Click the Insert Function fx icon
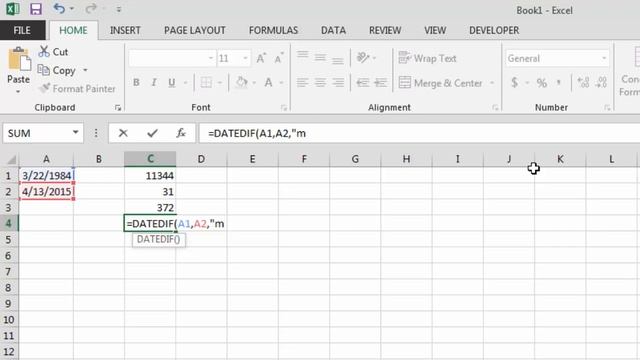 (181, 133)
